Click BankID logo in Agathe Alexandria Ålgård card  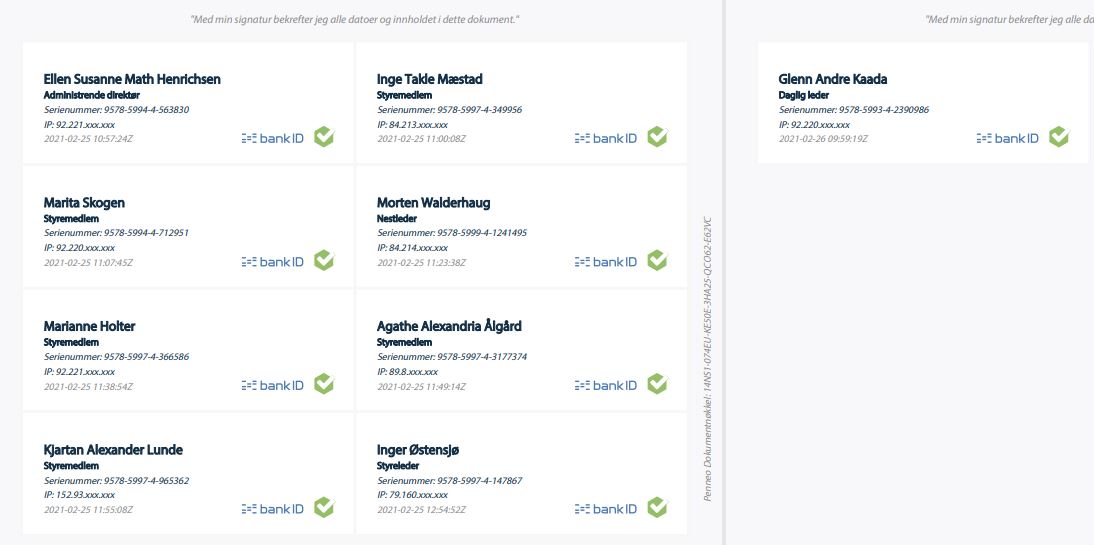point(606,385)
